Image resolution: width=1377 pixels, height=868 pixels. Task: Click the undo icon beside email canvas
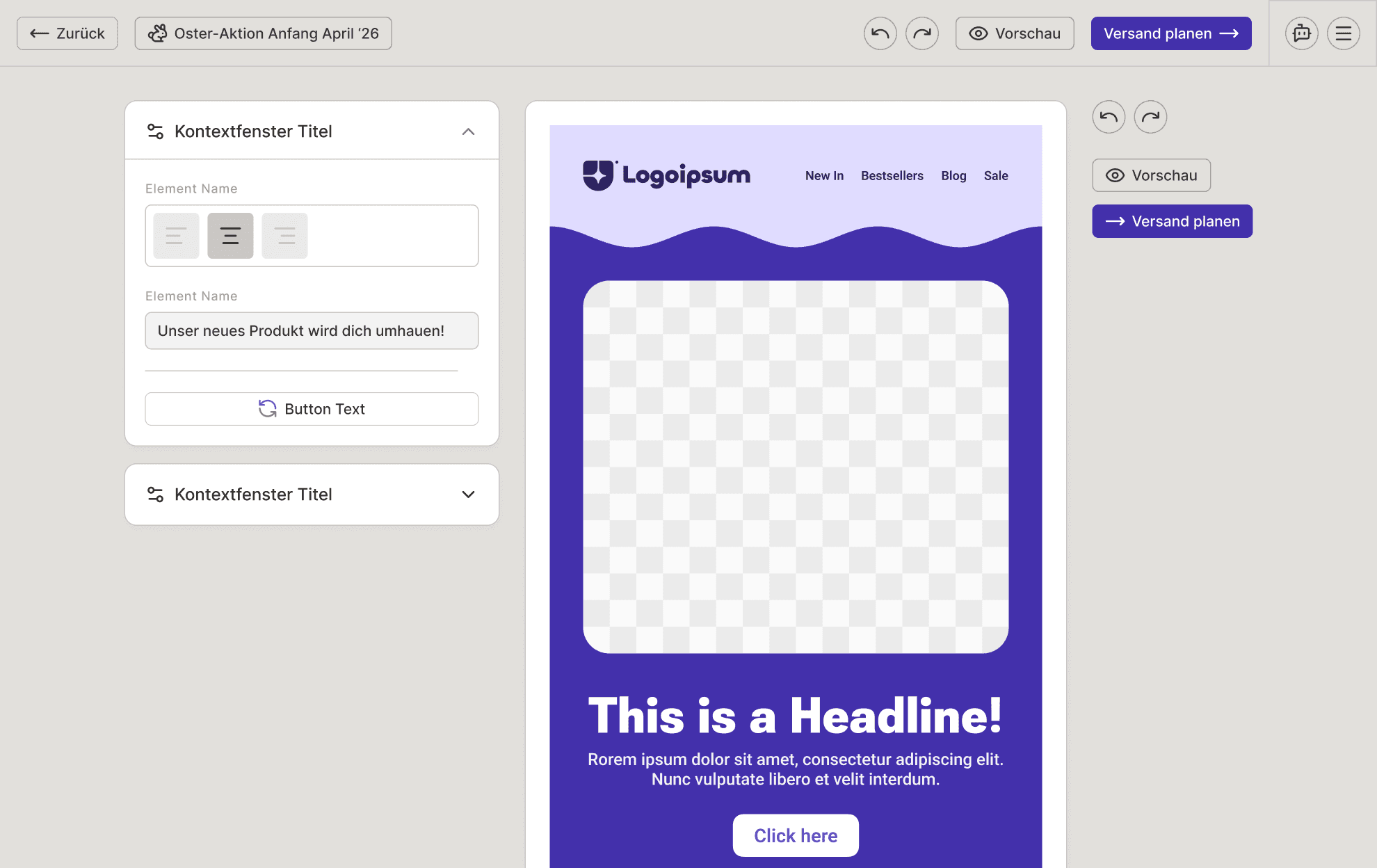tap(1109, 117)
